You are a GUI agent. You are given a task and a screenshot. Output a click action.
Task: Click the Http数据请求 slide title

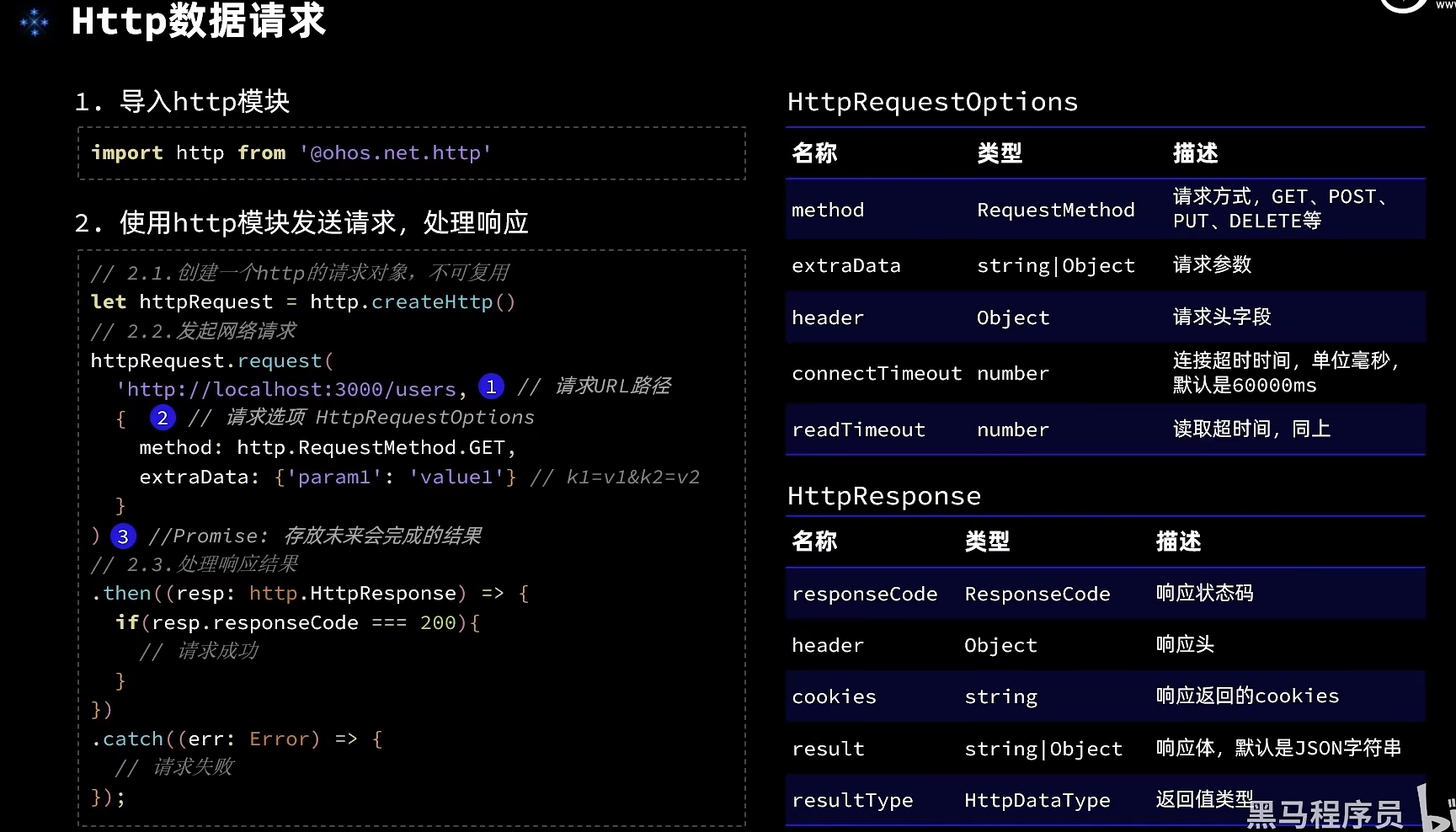199,21
